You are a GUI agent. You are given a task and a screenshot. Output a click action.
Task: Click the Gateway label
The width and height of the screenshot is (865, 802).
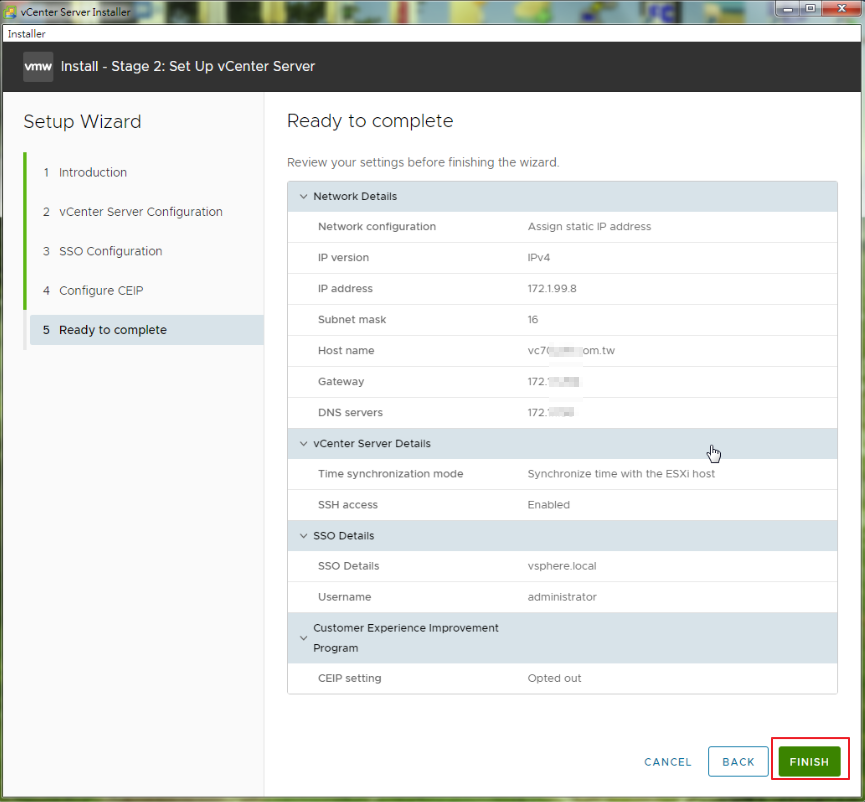341,382
